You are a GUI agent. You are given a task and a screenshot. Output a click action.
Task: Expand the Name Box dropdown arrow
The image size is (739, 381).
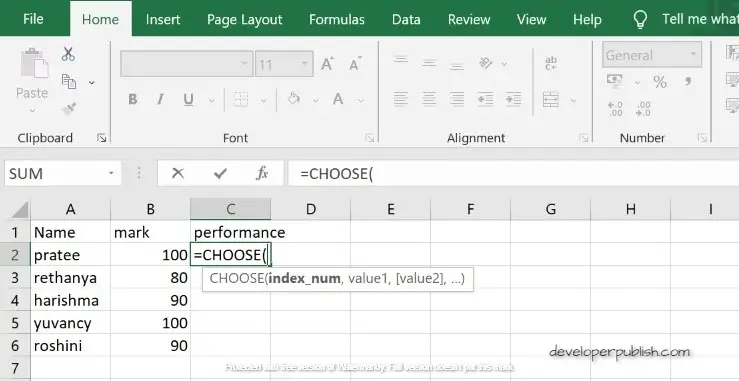(111, 174)
